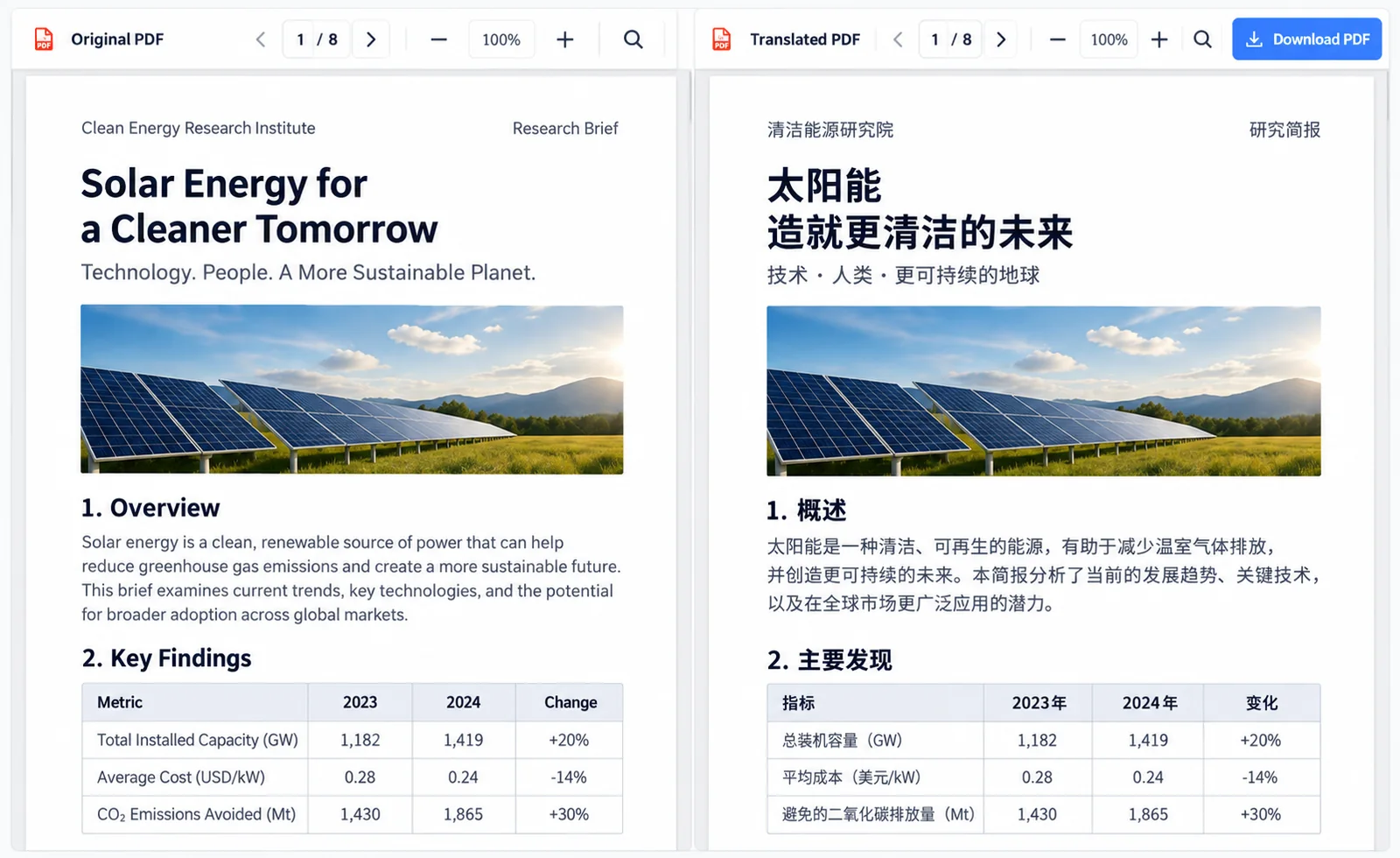Click the '研究简报' header text
The image size is (1400, 858).
pyautogui.click(x=1284, y=130)
